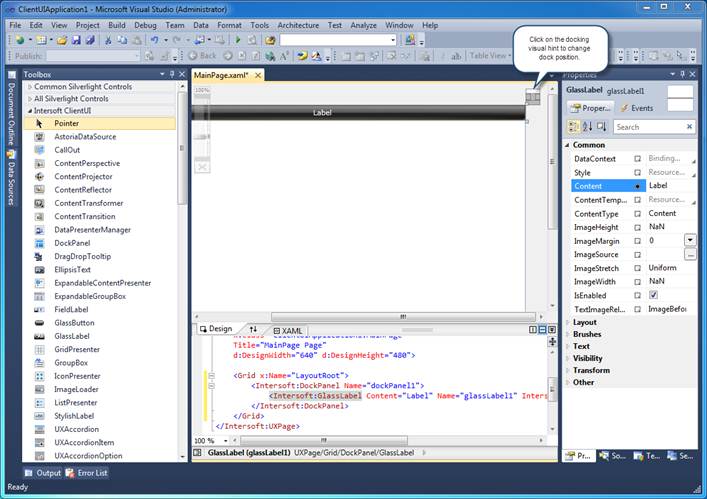The image size is (707, 499).
Task: Expand All Silverlight Controls group
Action: (30, 99)
